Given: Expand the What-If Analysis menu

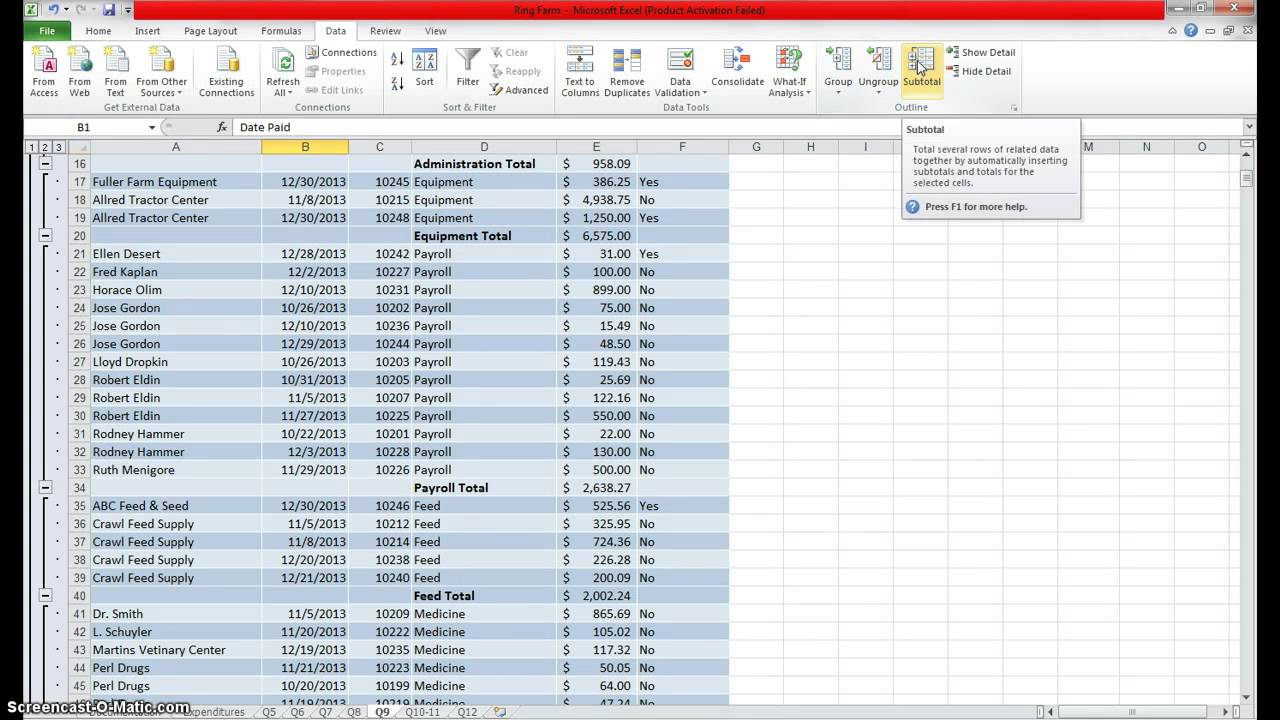Looking at the screenshot, I should click(789, 72).
